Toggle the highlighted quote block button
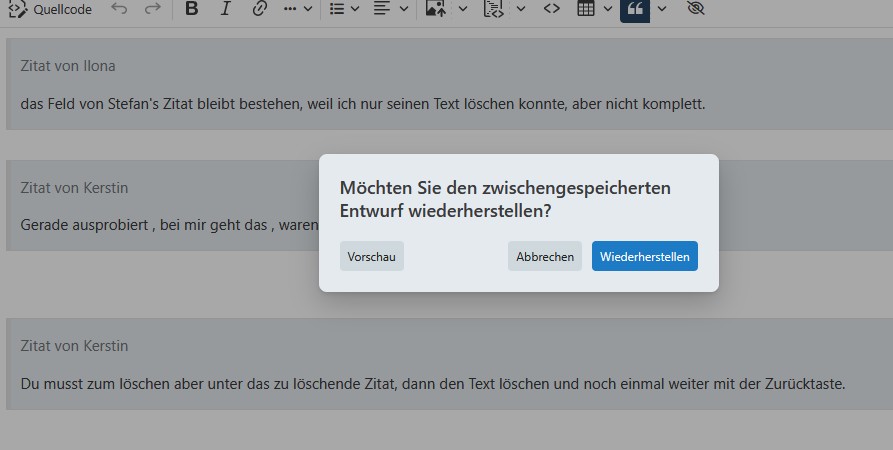 click(x=635, y=9)
